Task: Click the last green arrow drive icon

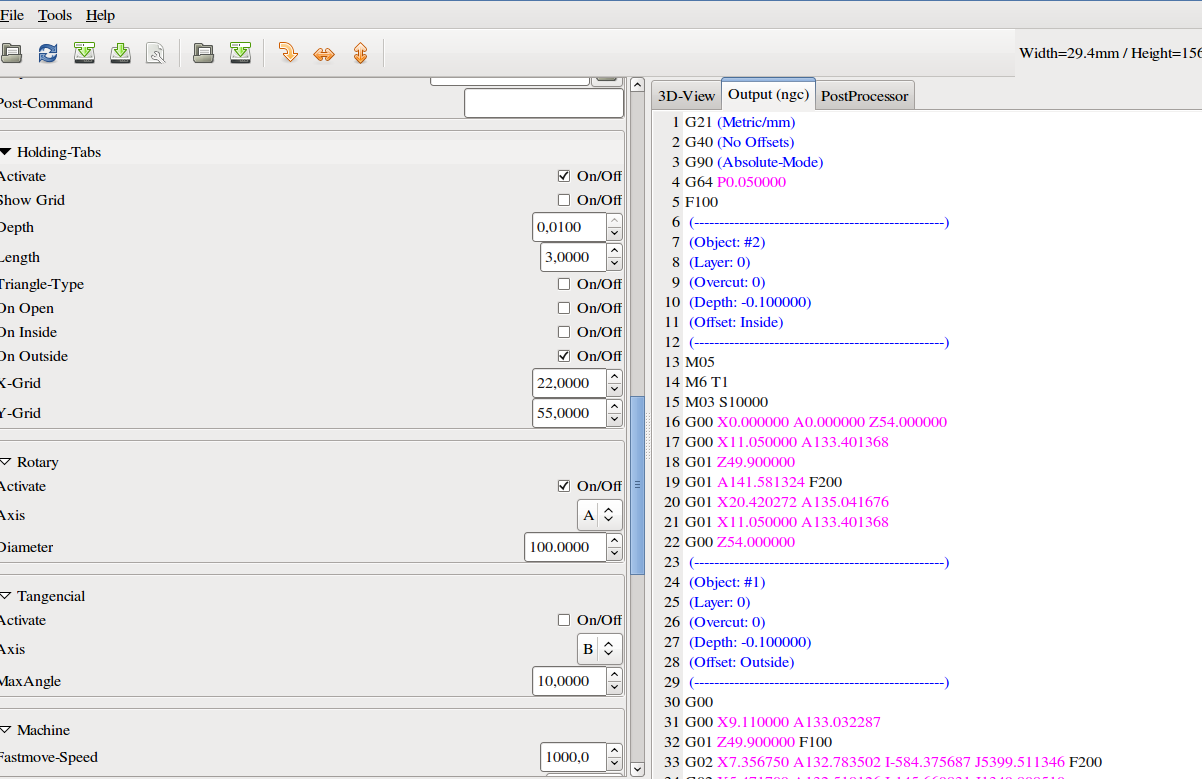Action: (240, 52)
